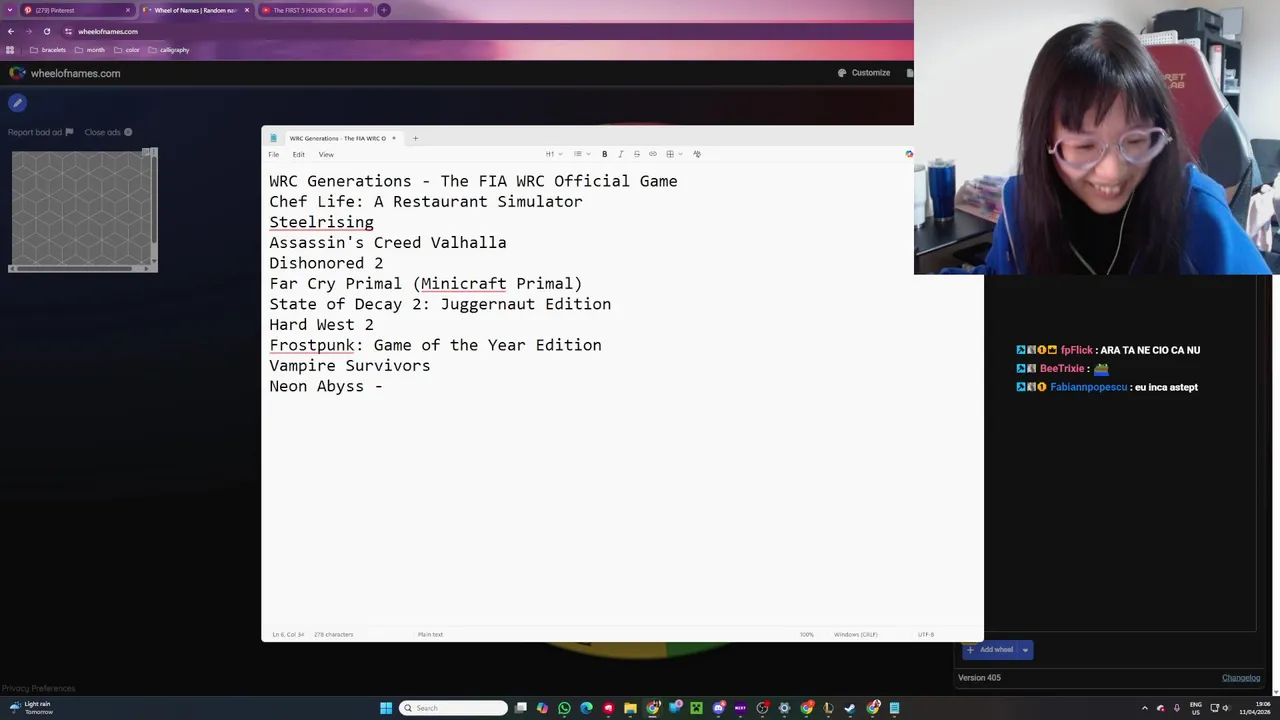Apply strikethrough formatting in Notepad

(x=636, y=154)
